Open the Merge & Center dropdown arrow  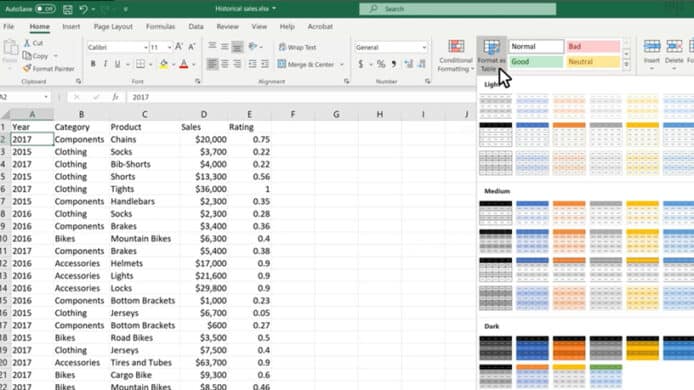click(x=342, y=65)
